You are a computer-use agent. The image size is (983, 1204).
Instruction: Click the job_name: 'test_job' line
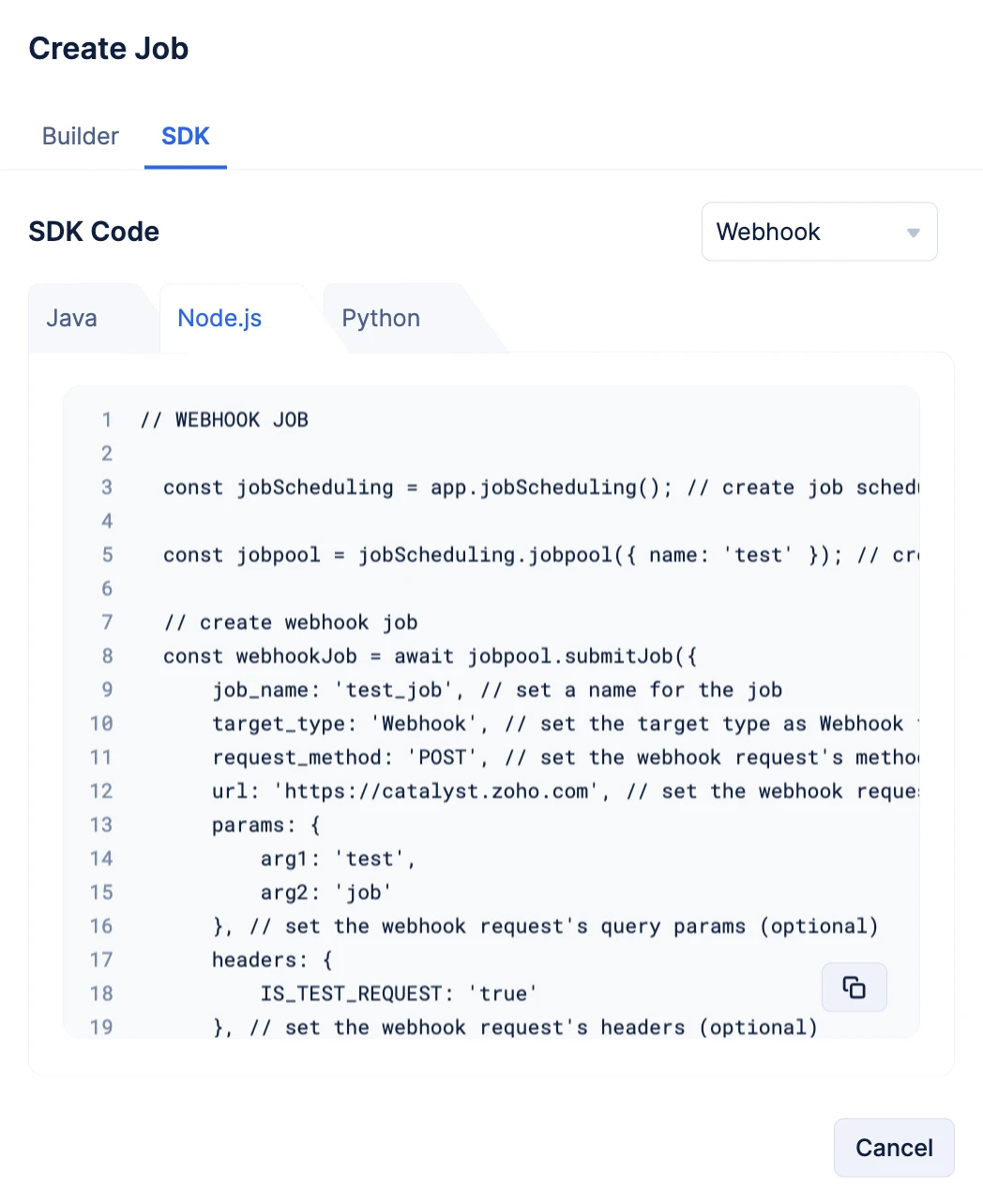click(497, 690)
